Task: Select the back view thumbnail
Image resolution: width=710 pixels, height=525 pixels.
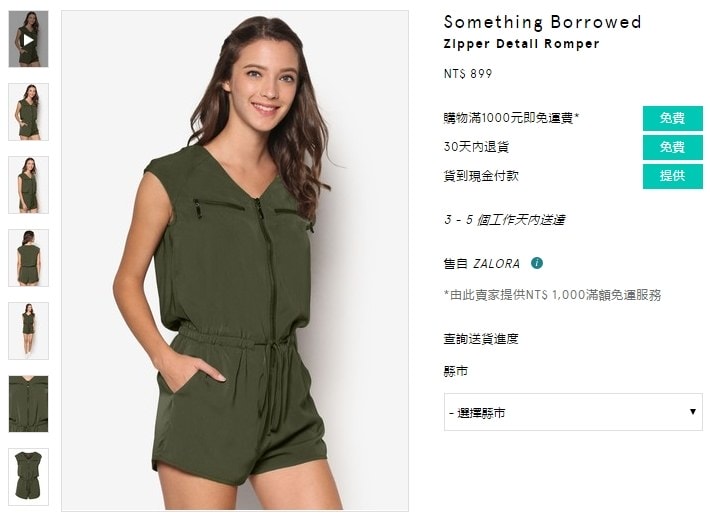Action: pos(28,258)
